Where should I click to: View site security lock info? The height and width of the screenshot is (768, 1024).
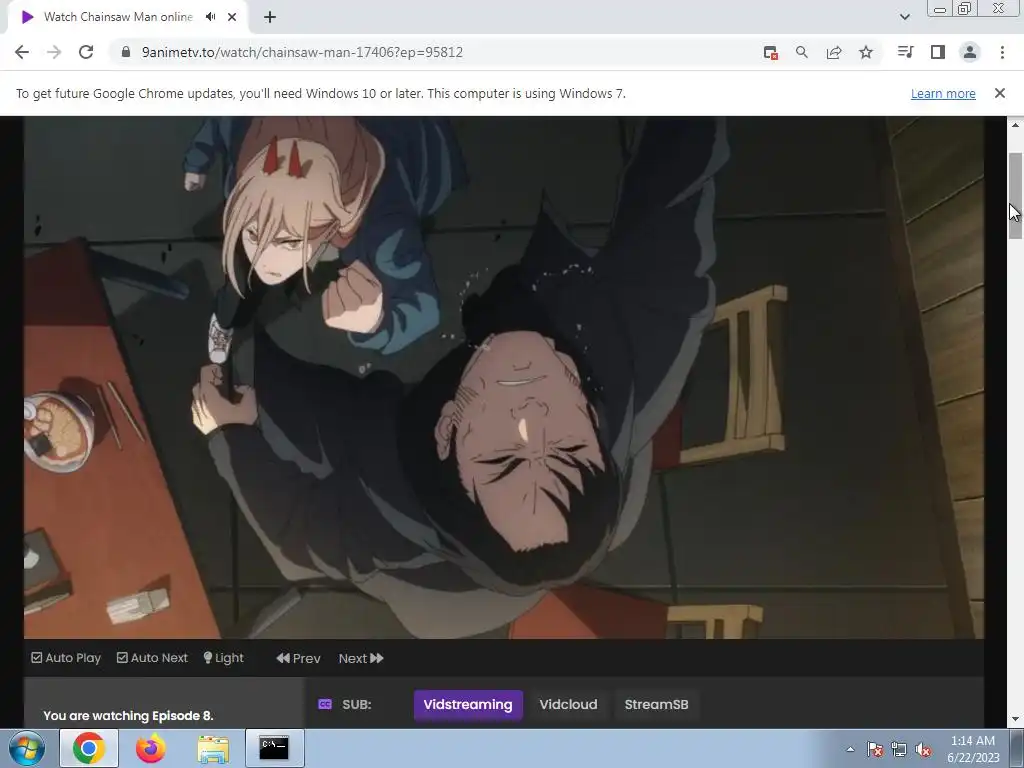126,52
